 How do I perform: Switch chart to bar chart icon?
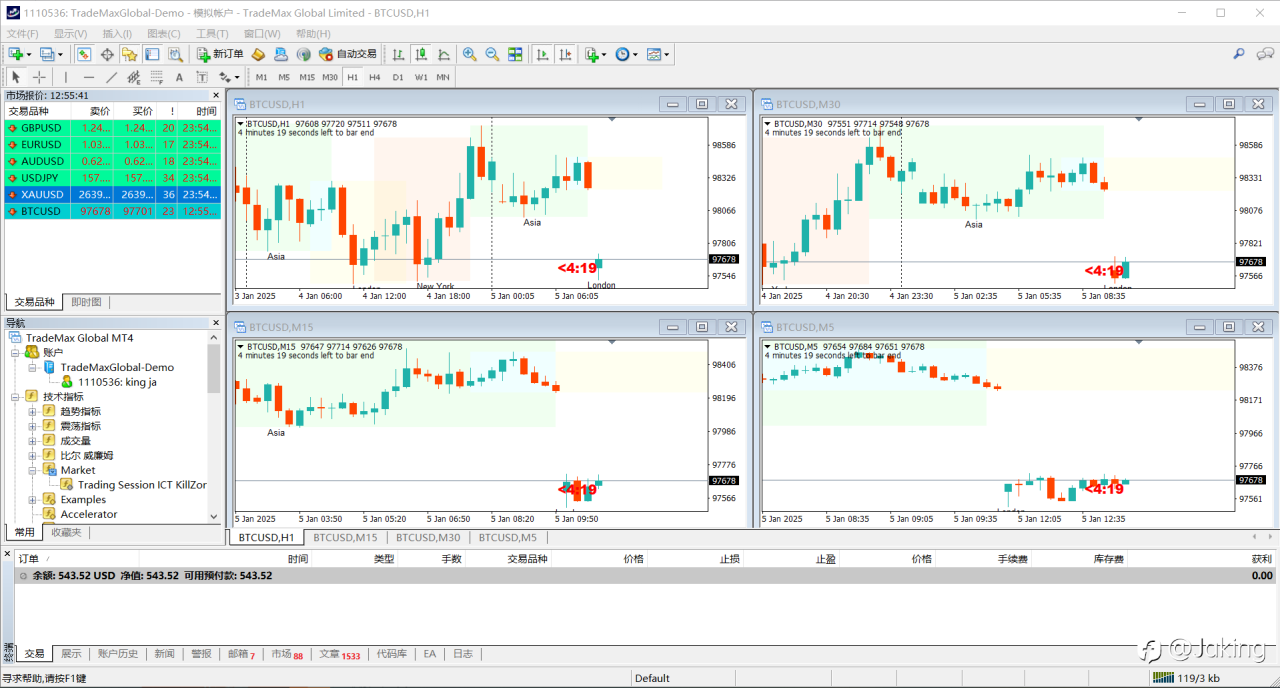pos(399,54)
